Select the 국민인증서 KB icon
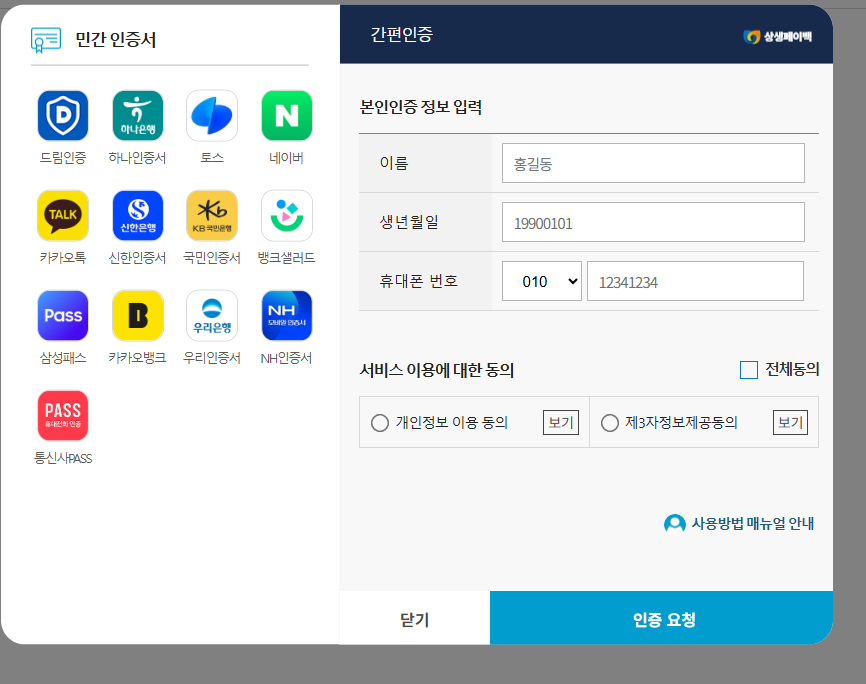This screenshot has width=866, height=684. (212, 215)
